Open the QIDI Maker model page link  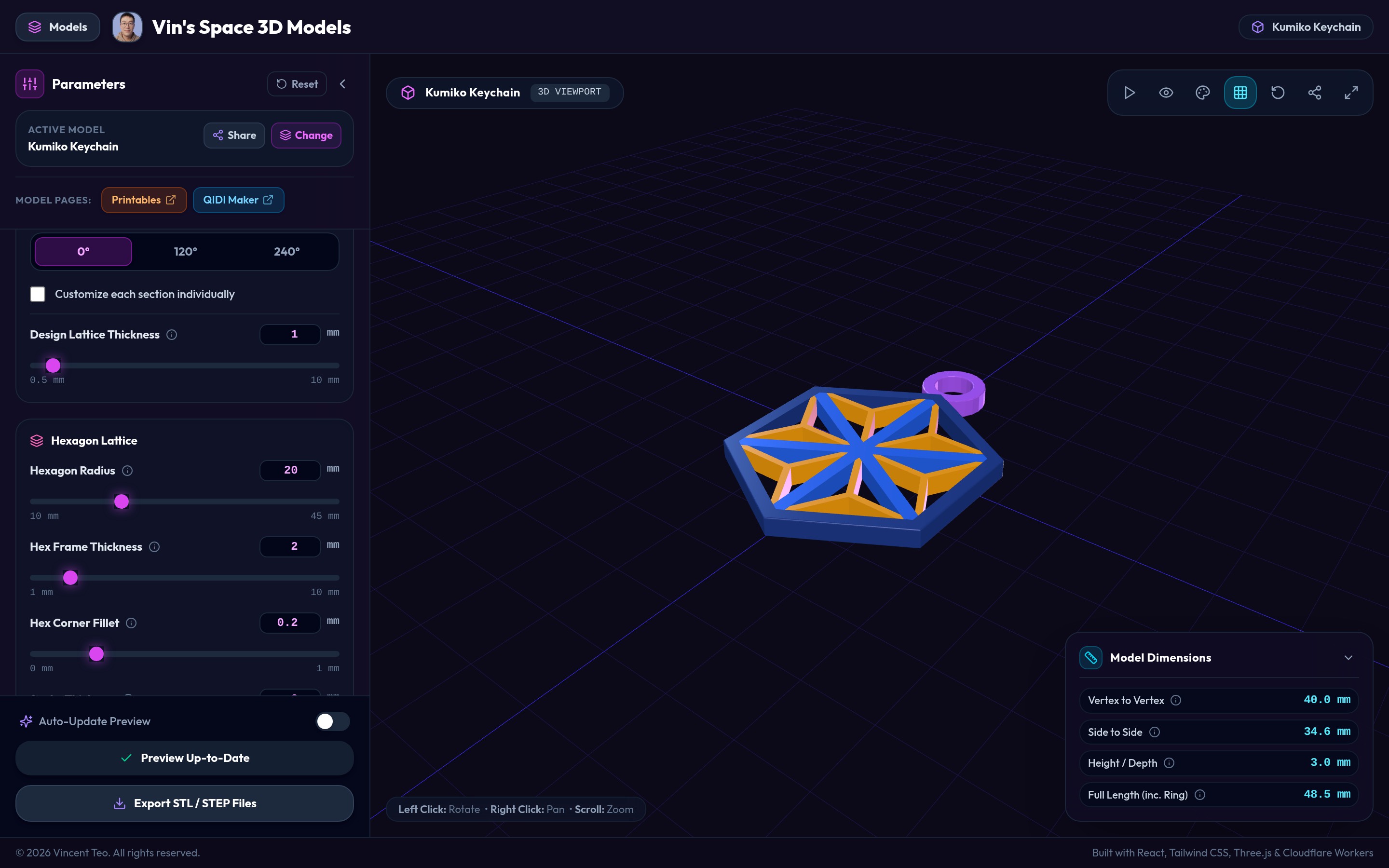click(x=238, y=200)
